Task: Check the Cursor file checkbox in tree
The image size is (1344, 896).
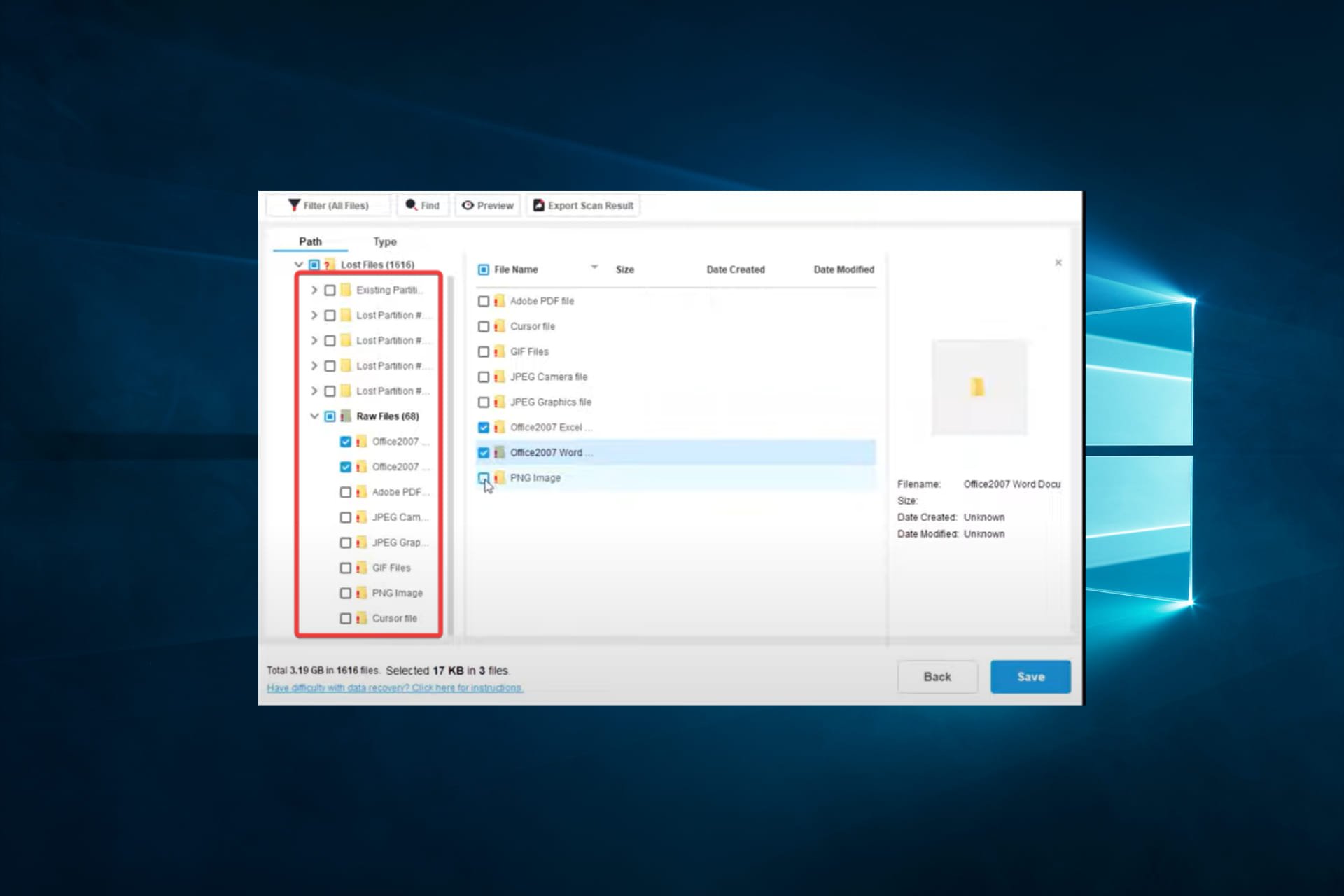Action: (346, 618)
